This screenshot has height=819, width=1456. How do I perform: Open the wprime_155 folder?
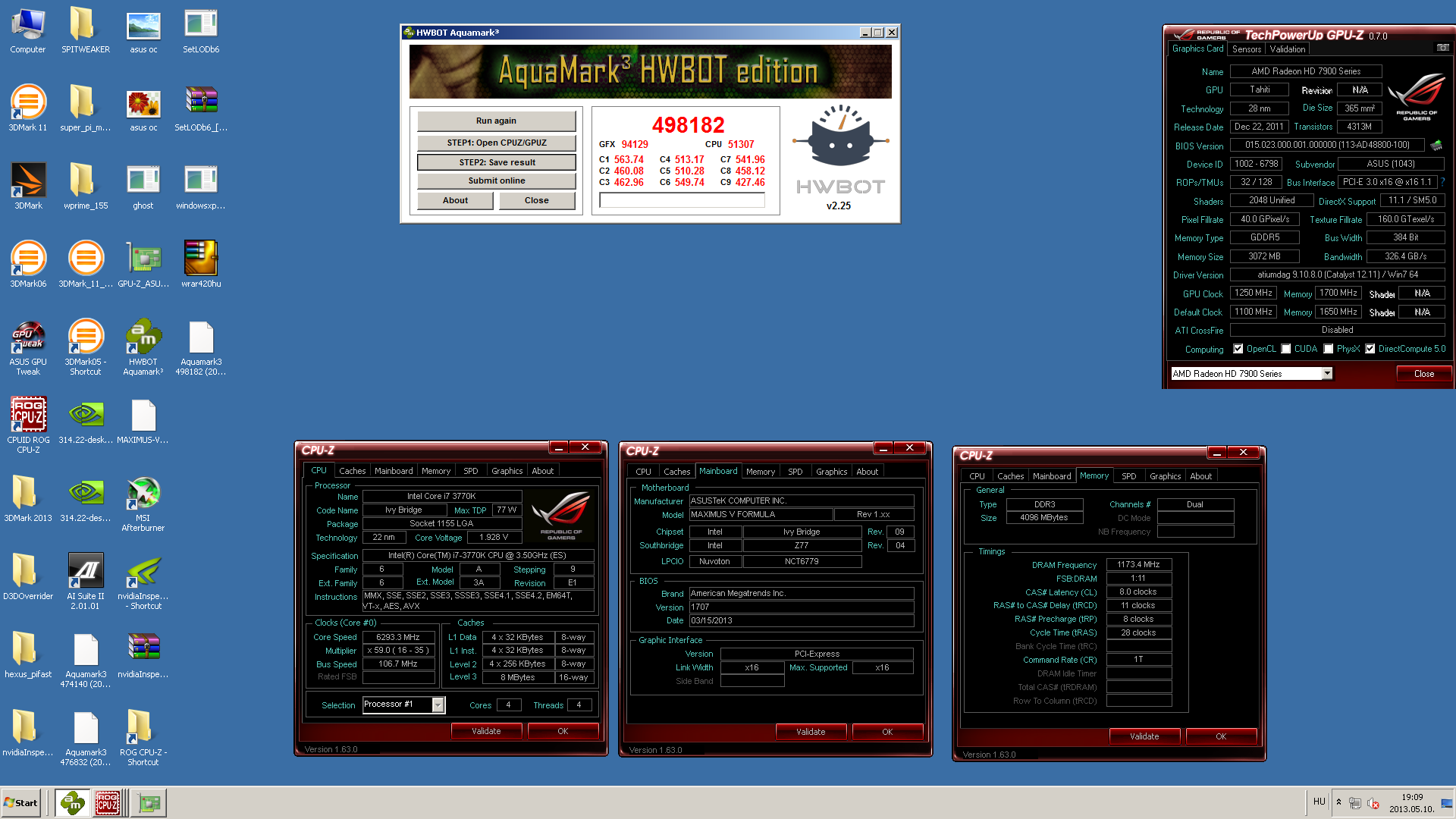85,187
